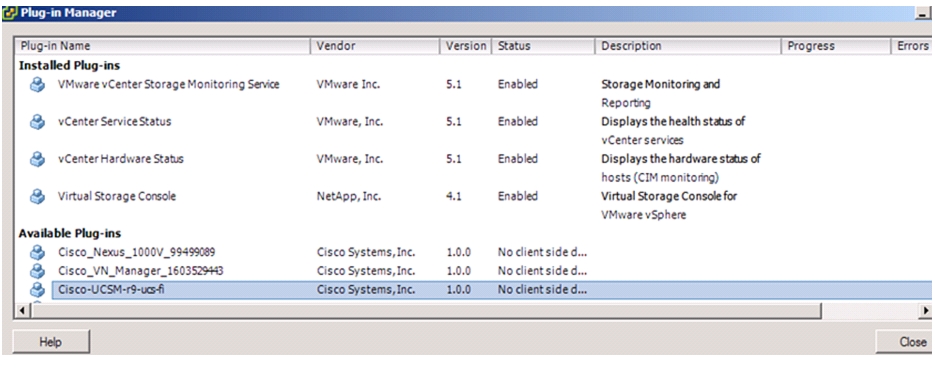Click the horizontal scrollbar right arrow
935x389 pixels.
[x=925, y=311]
